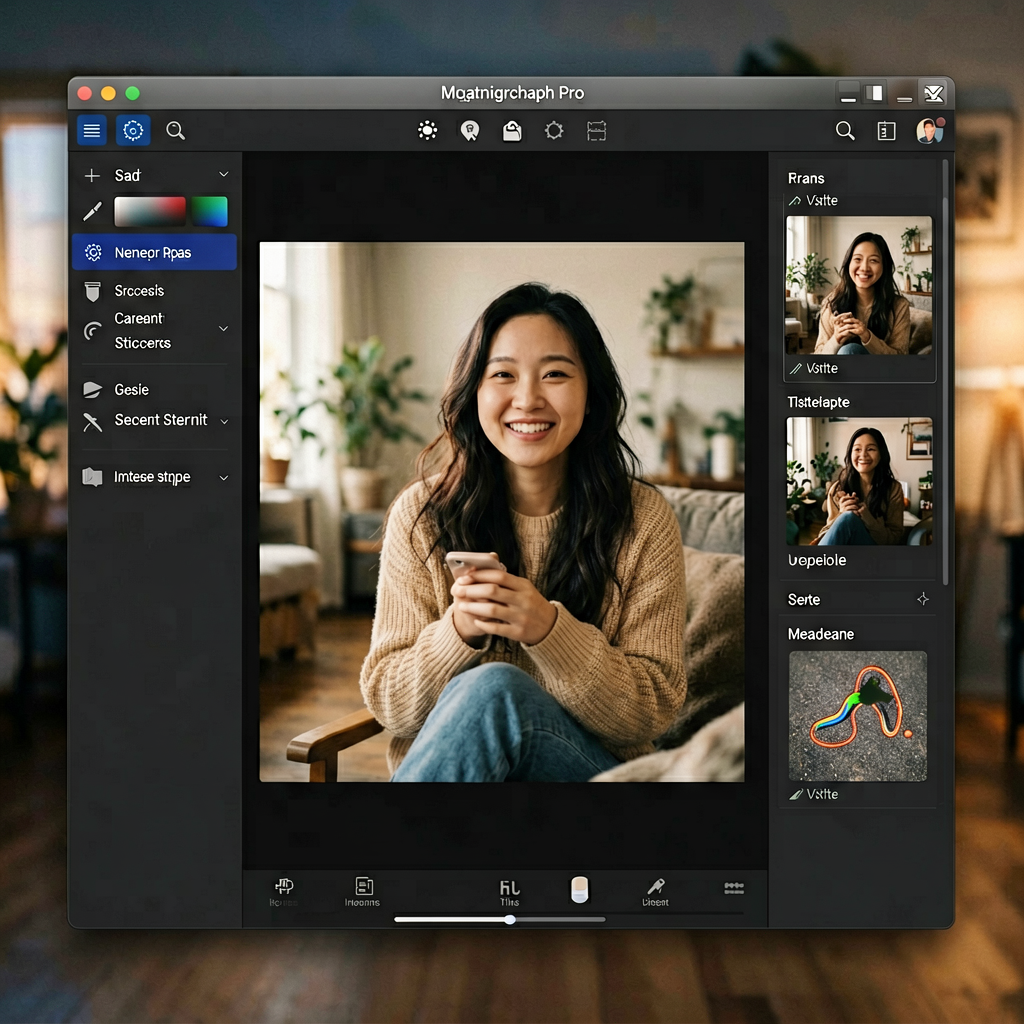Expand the Secent Sternit chevron
Viewport: 1024px width, 1024px height.
(224, 422)
